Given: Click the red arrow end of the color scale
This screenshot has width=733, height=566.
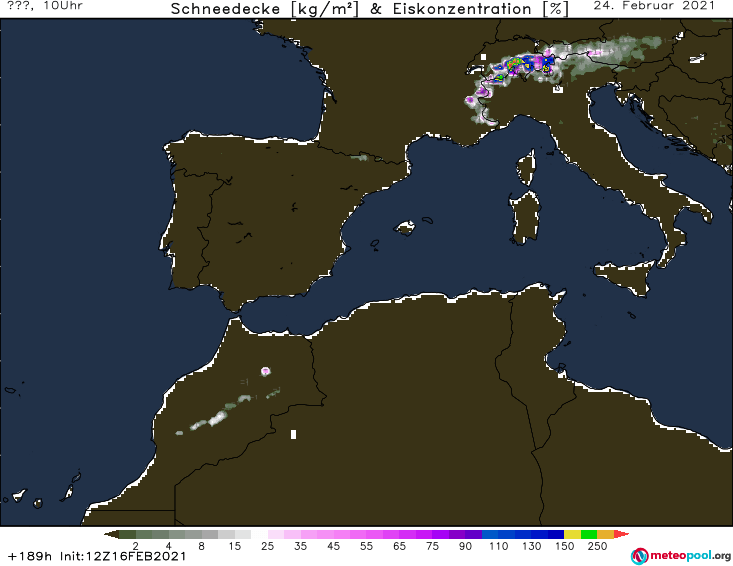Looking at the screenshot, I should [x=621, y=534].
